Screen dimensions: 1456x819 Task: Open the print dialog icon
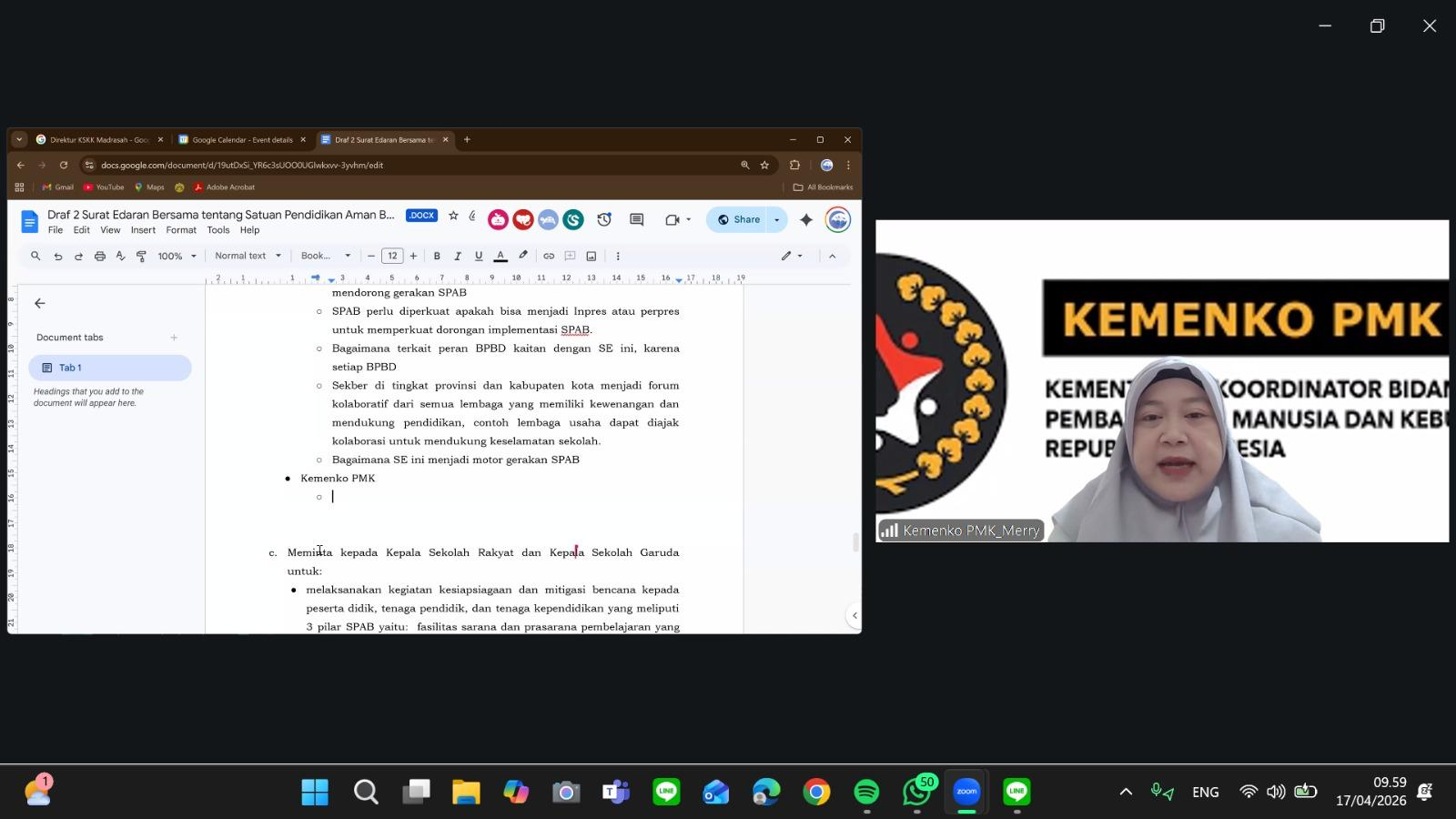click(99, 256)
